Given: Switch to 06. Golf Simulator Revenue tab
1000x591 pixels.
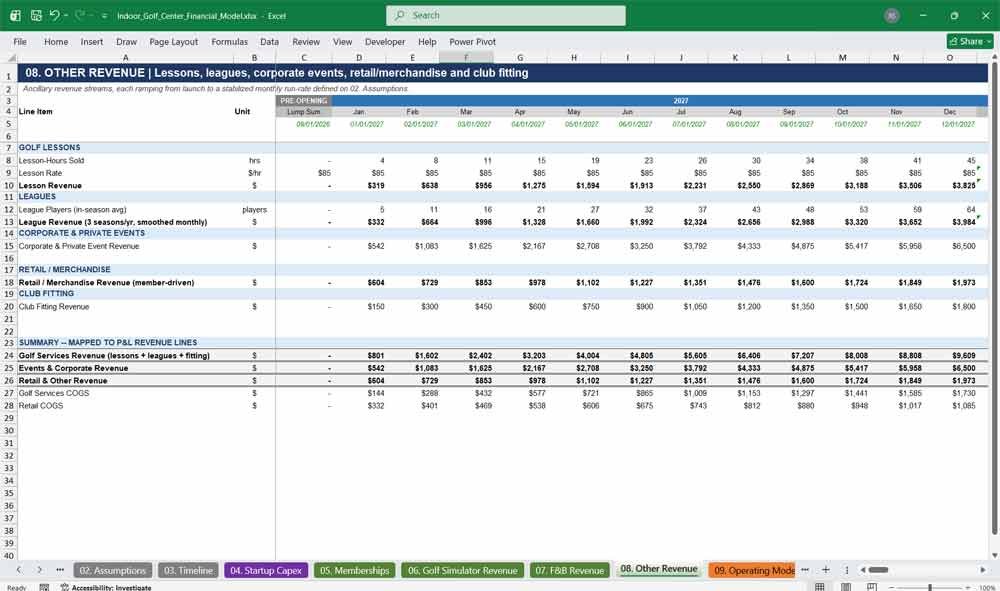Looking at the screenshot, I should click(462, 571).
